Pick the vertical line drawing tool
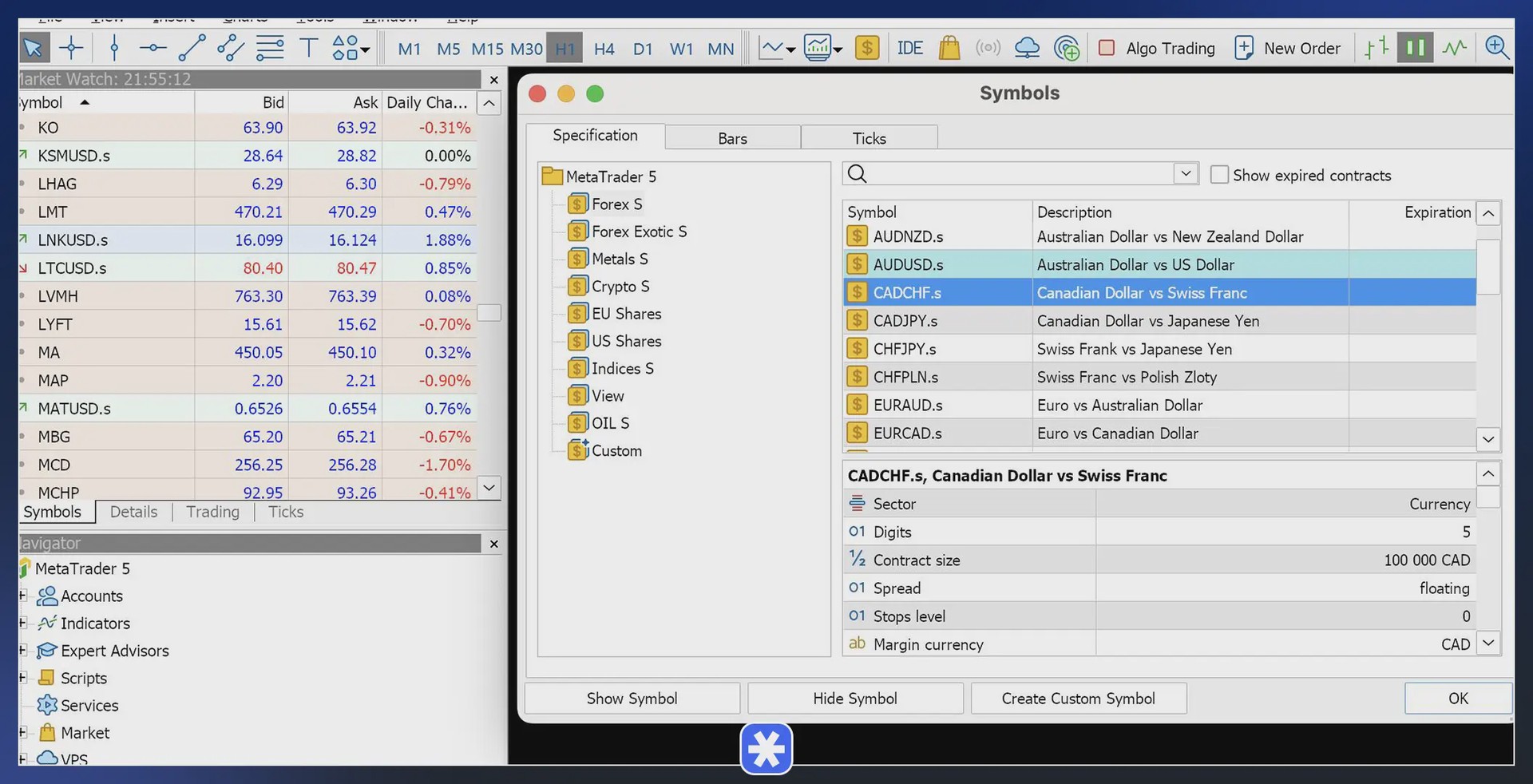 pos(114,48)
